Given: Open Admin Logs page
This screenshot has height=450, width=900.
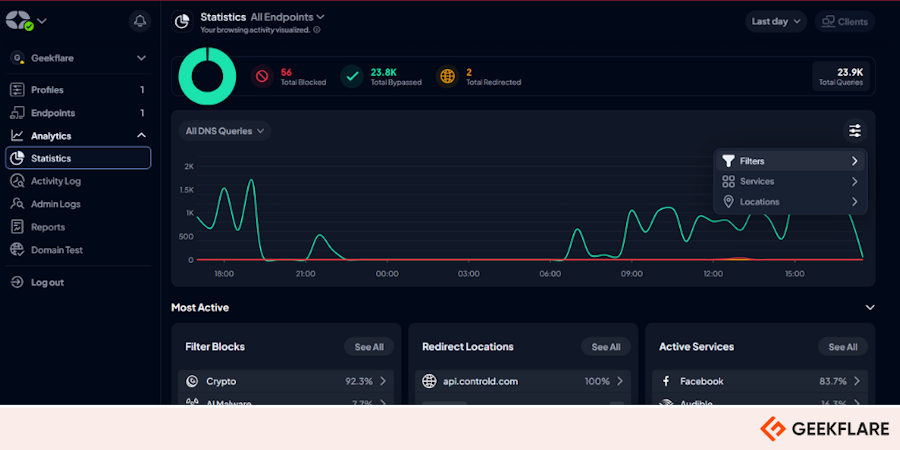Looking at the screenshot, I should [x=78, y=204].
